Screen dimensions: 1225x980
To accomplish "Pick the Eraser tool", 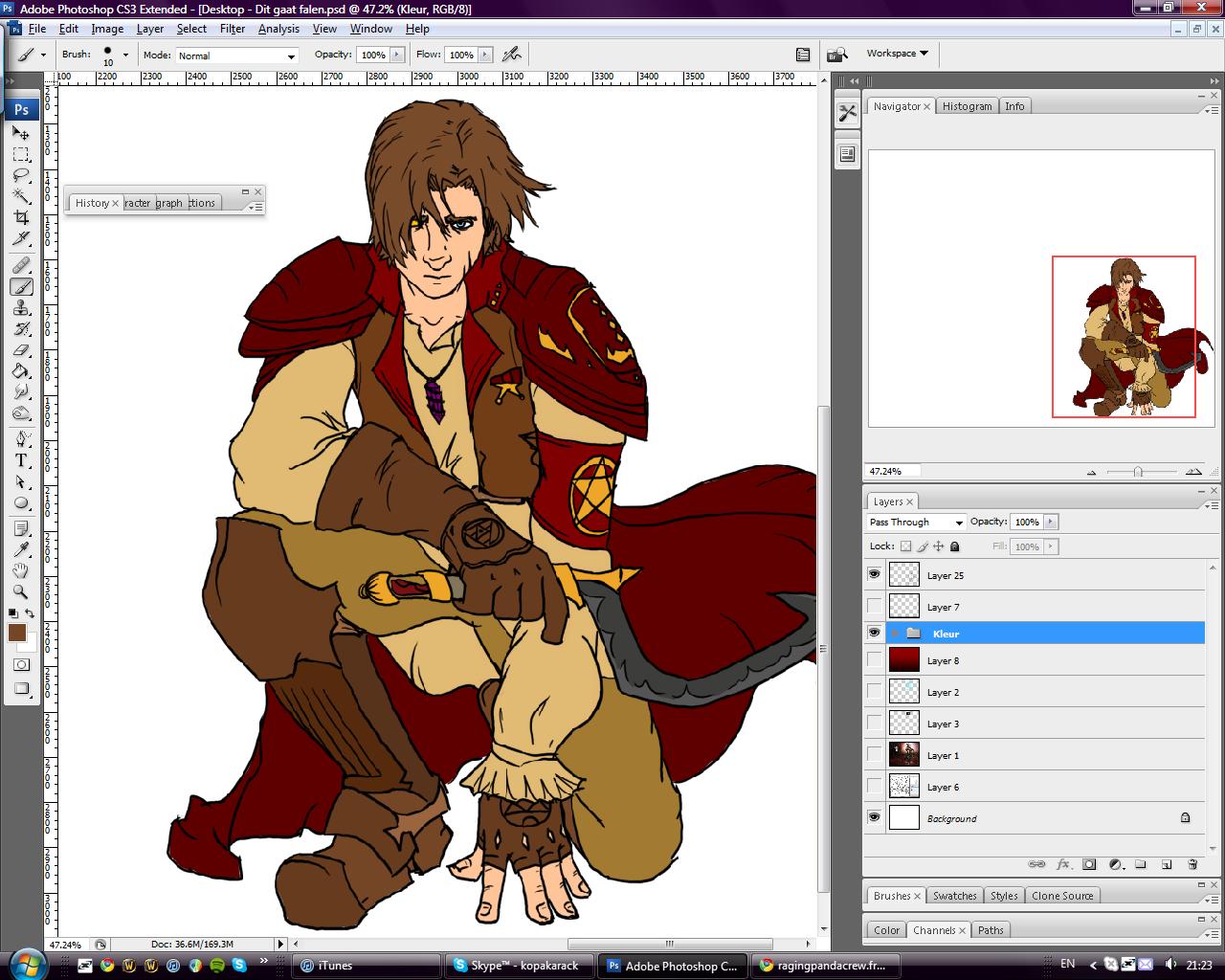I will click(21, 350).
